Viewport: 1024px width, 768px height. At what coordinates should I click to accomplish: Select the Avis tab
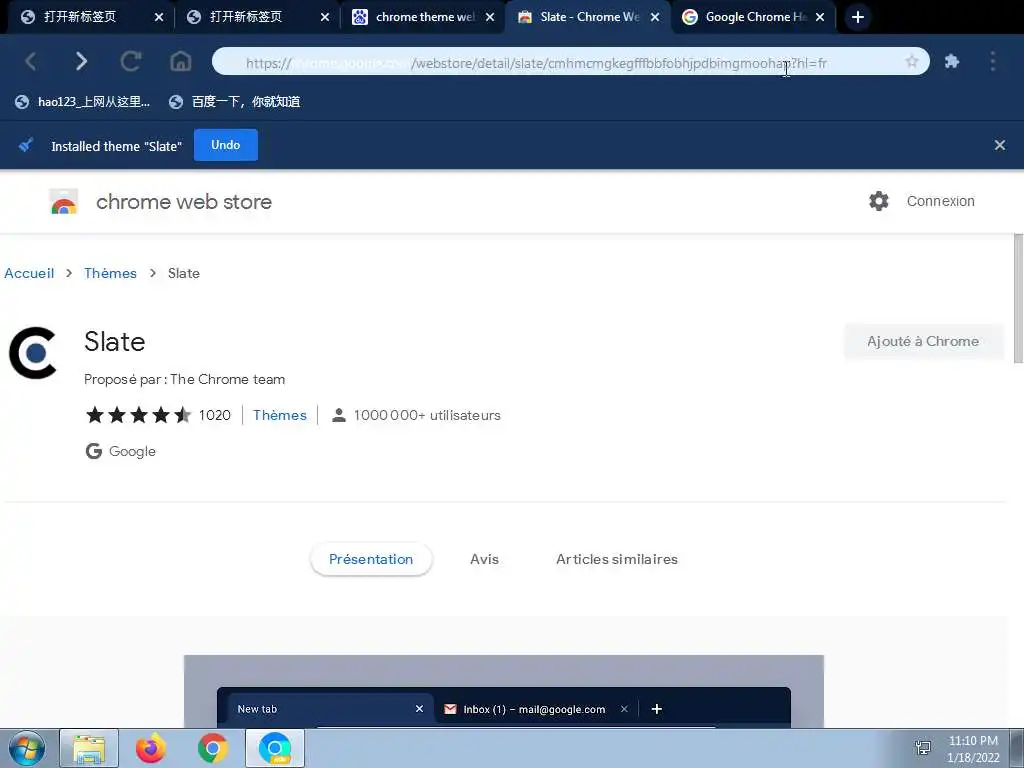(x=485, y=559)
